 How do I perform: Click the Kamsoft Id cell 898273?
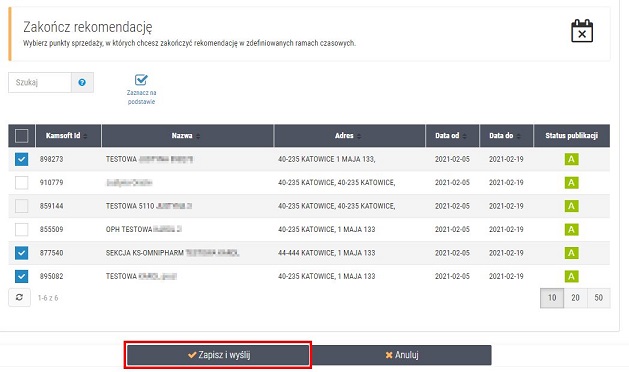pos(51,159)
